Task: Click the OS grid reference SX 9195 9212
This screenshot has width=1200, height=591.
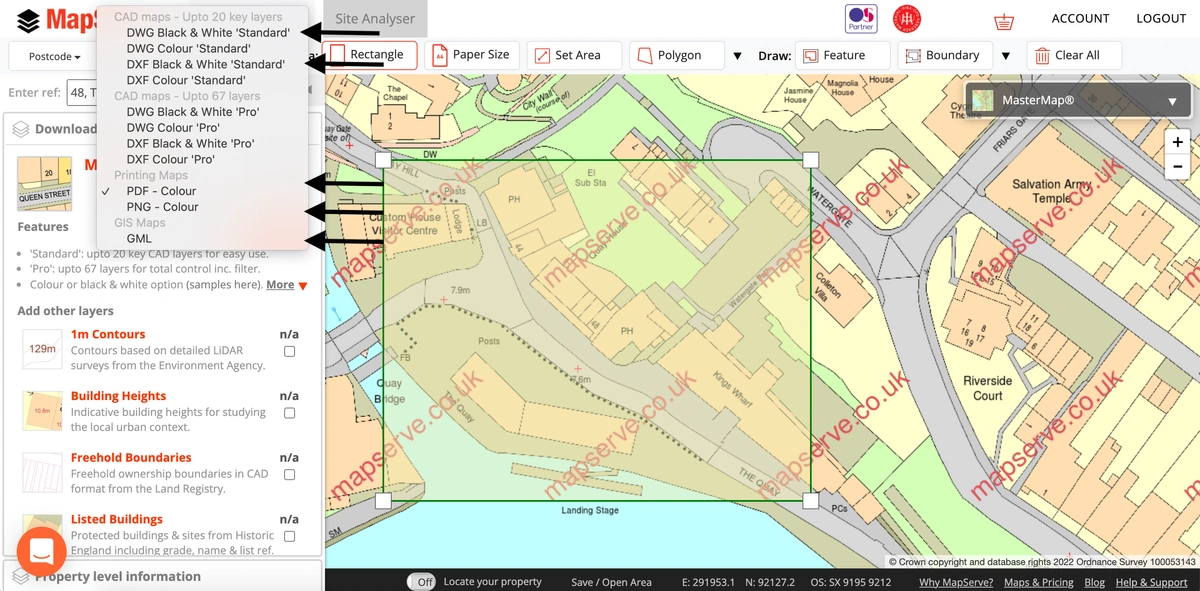Action: [x=851, y=582]
